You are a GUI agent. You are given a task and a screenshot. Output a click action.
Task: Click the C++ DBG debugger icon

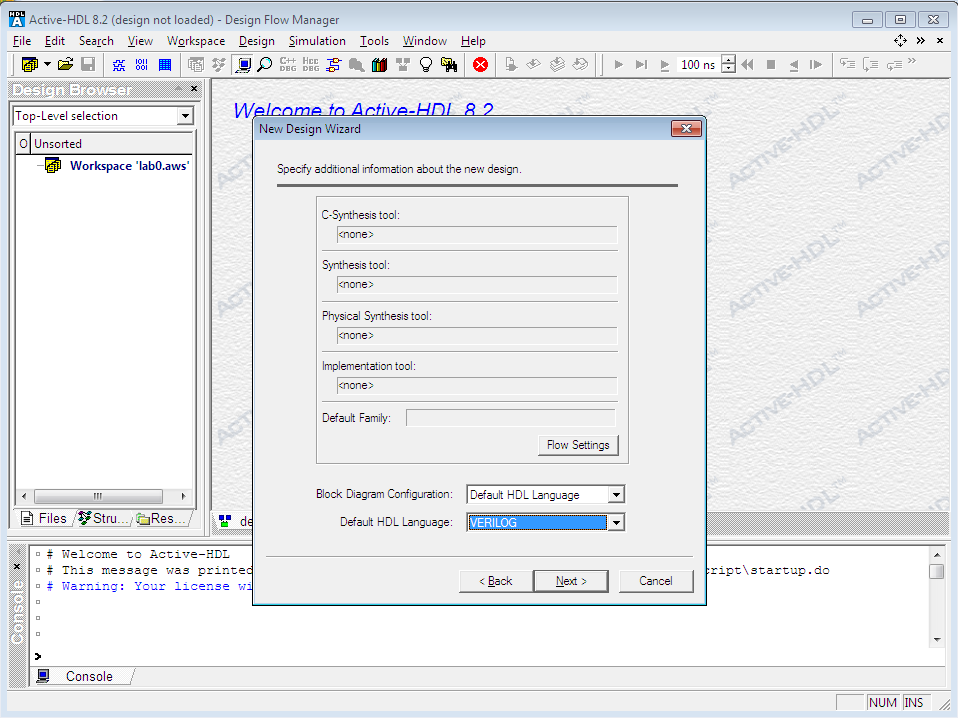click(x=288, y=65)
